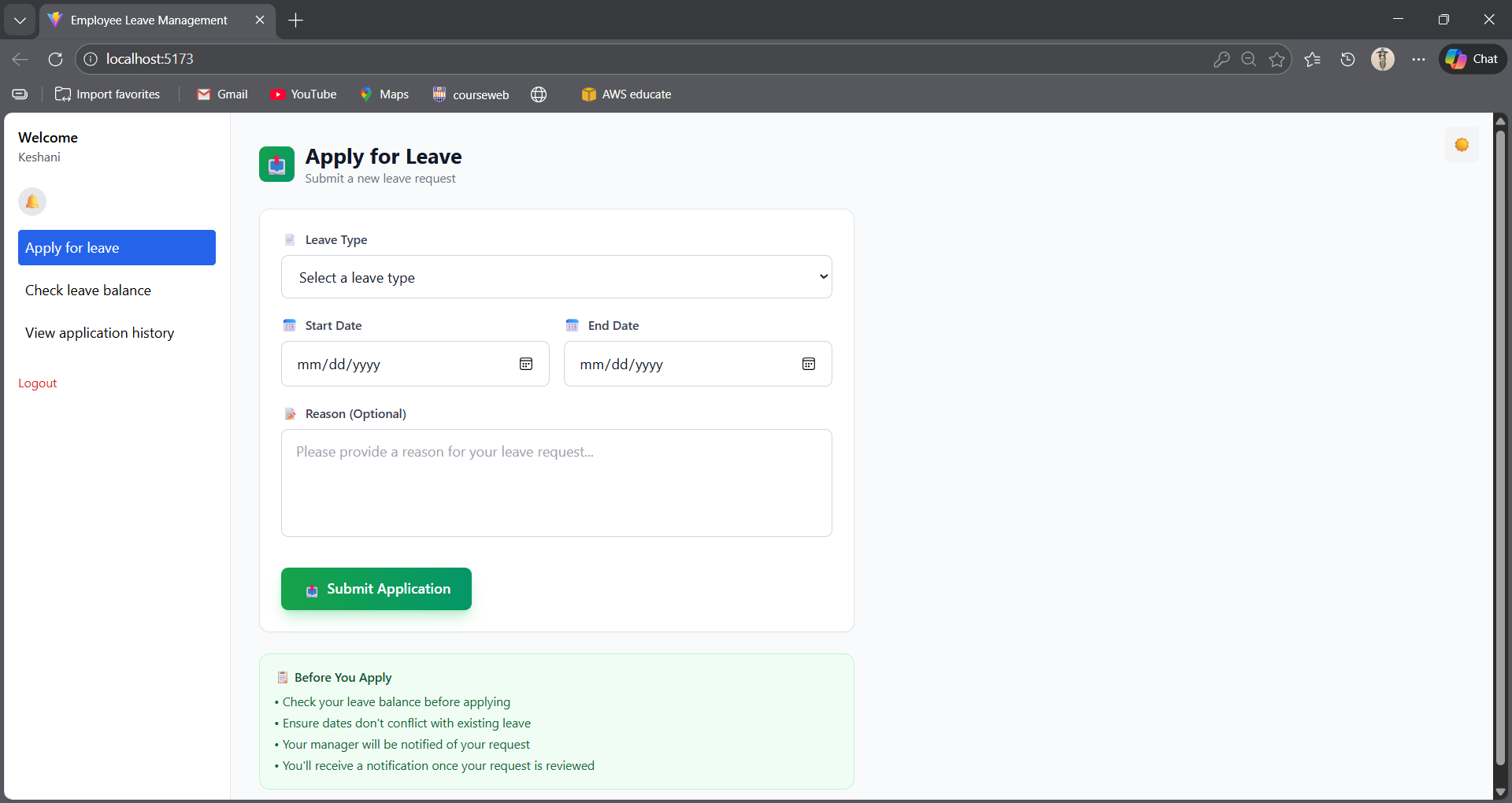1512x803 pixels.
Task: Select View application history in sidebar
Action: 99,333
